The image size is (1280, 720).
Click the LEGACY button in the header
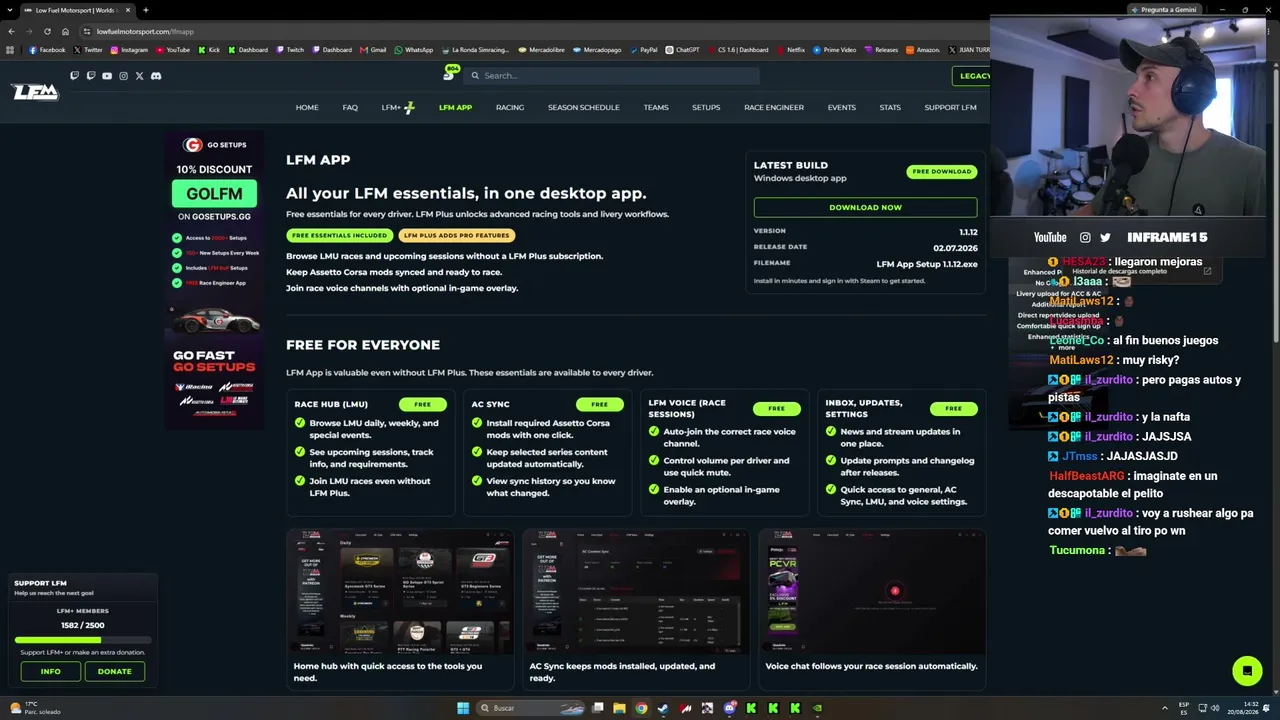(972, 76)
